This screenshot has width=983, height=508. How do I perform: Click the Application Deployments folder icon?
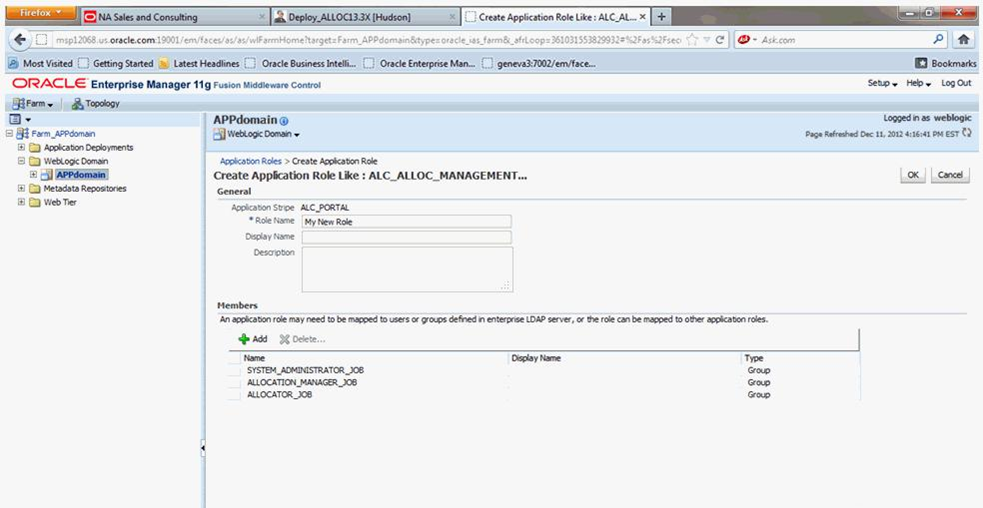pos(34,147)
